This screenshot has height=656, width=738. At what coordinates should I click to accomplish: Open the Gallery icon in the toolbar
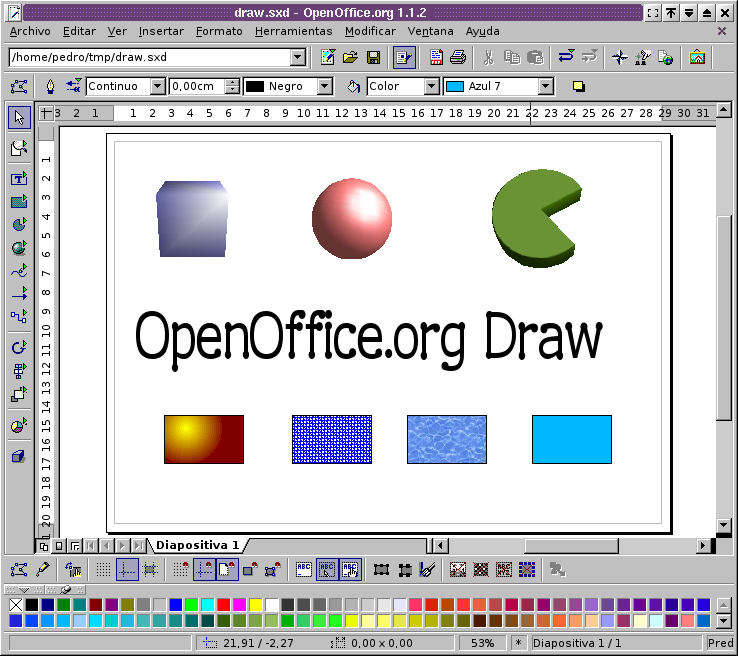pyautogui.click(x=697, y=57)
